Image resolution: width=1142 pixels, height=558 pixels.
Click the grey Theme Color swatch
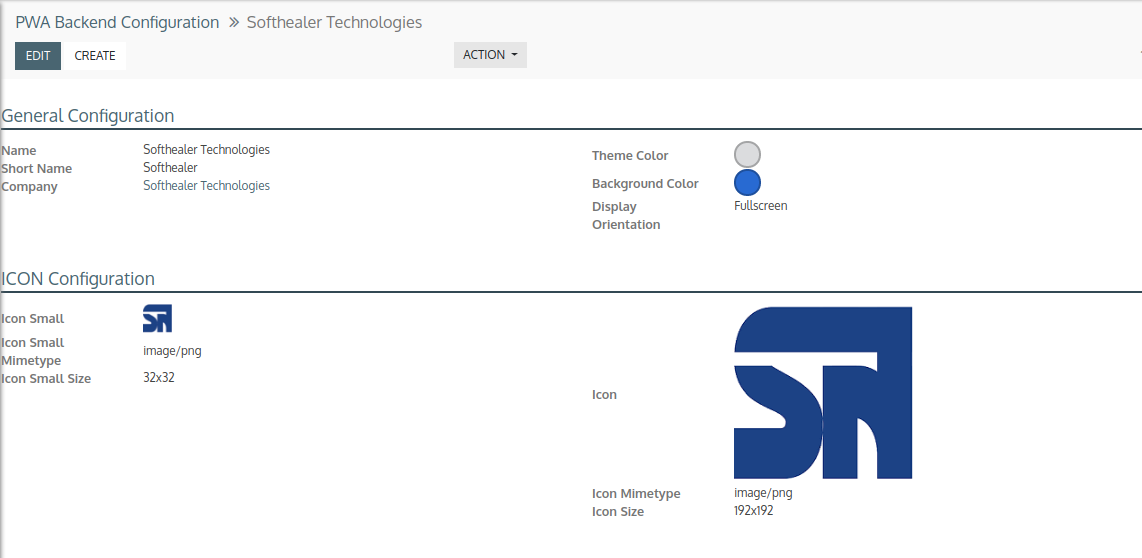747,154
